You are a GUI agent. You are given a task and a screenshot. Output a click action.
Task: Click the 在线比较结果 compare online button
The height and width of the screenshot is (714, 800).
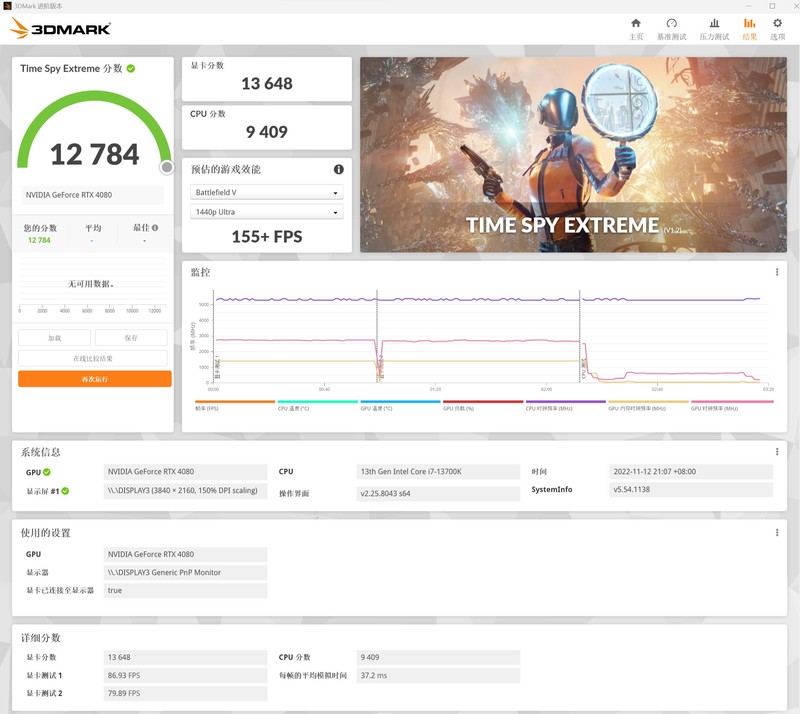pyautogui.click(x=95, y=359)
